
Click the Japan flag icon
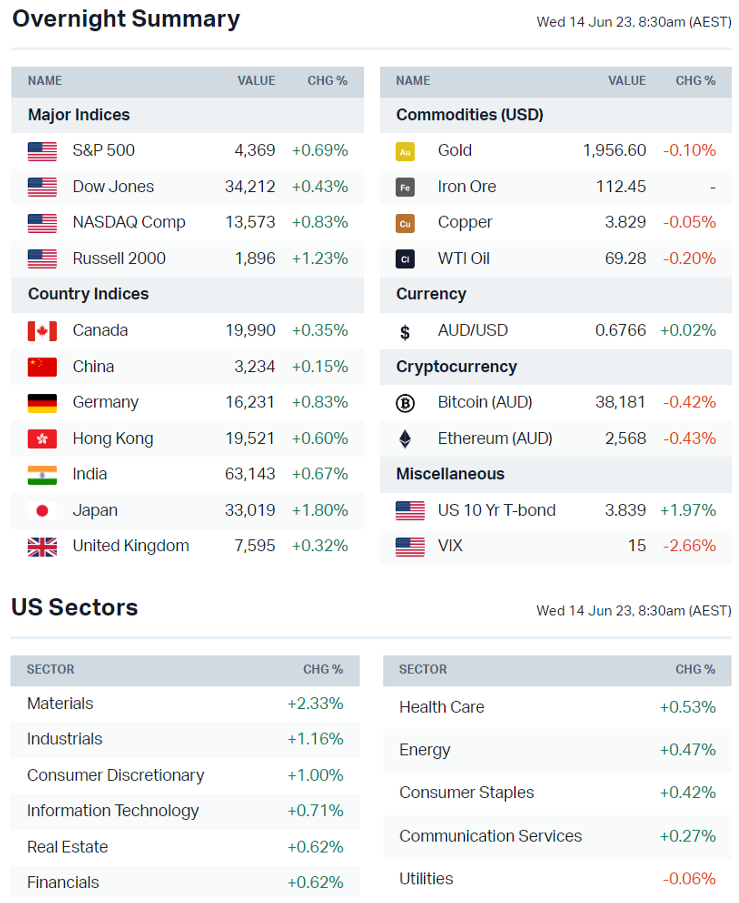(42, 511)
